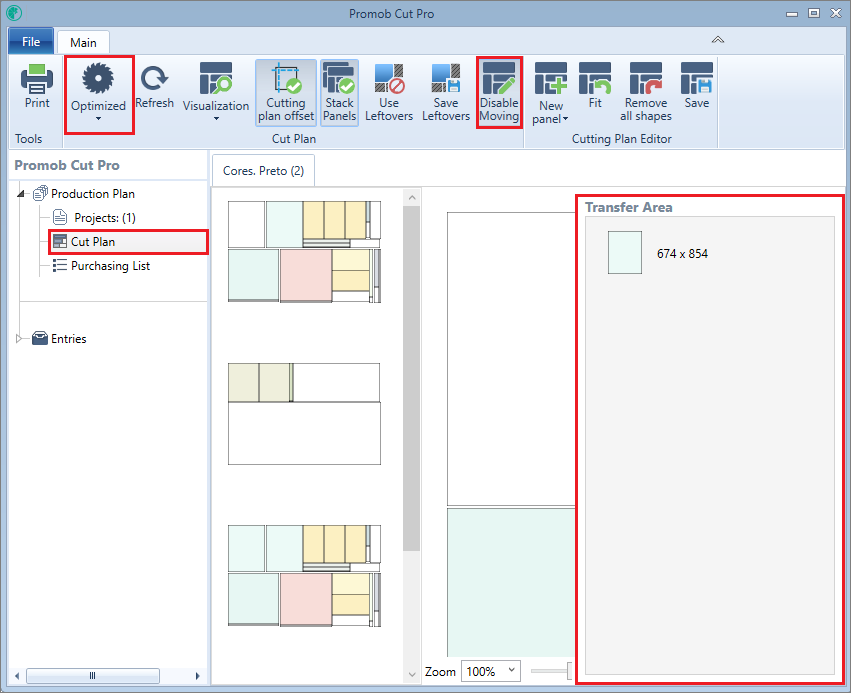851x693 pixels.
Task: Select the Entries tree item
Action: click(x=68, y=339)
